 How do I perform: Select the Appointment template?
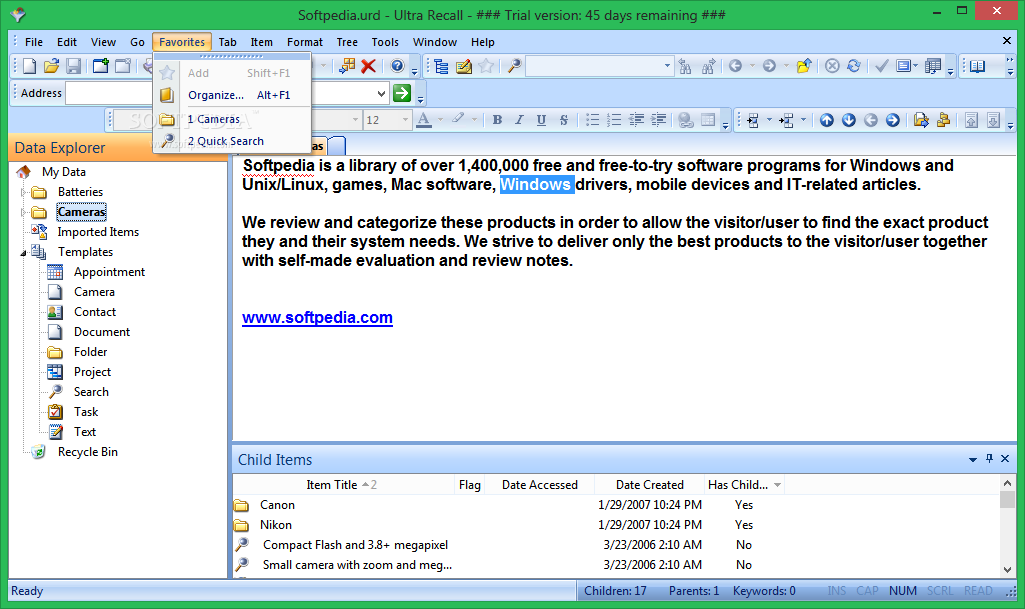point(109,272)
